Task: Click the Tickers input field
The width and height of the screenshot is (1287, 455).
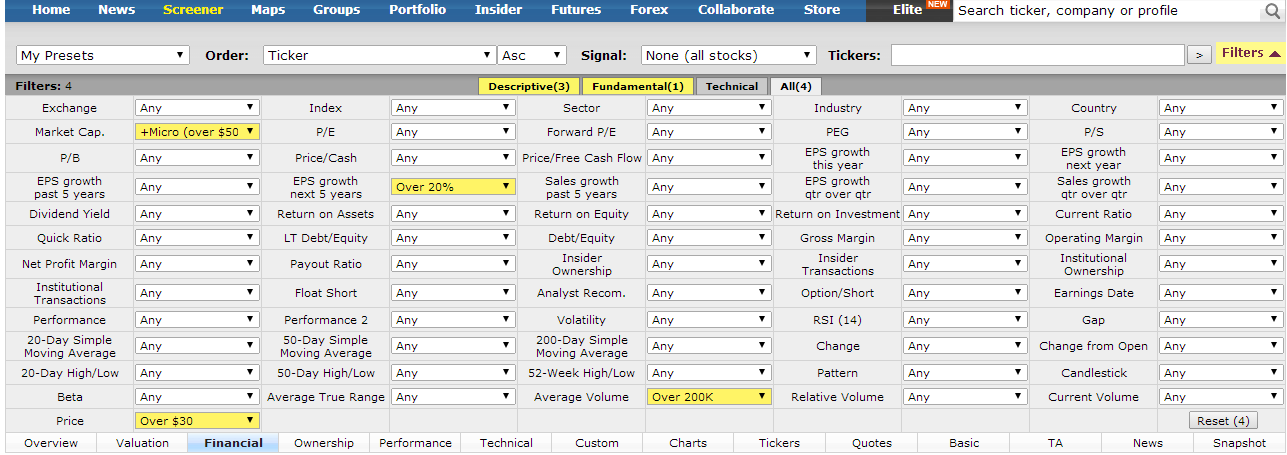Action: click(1037, 55)
